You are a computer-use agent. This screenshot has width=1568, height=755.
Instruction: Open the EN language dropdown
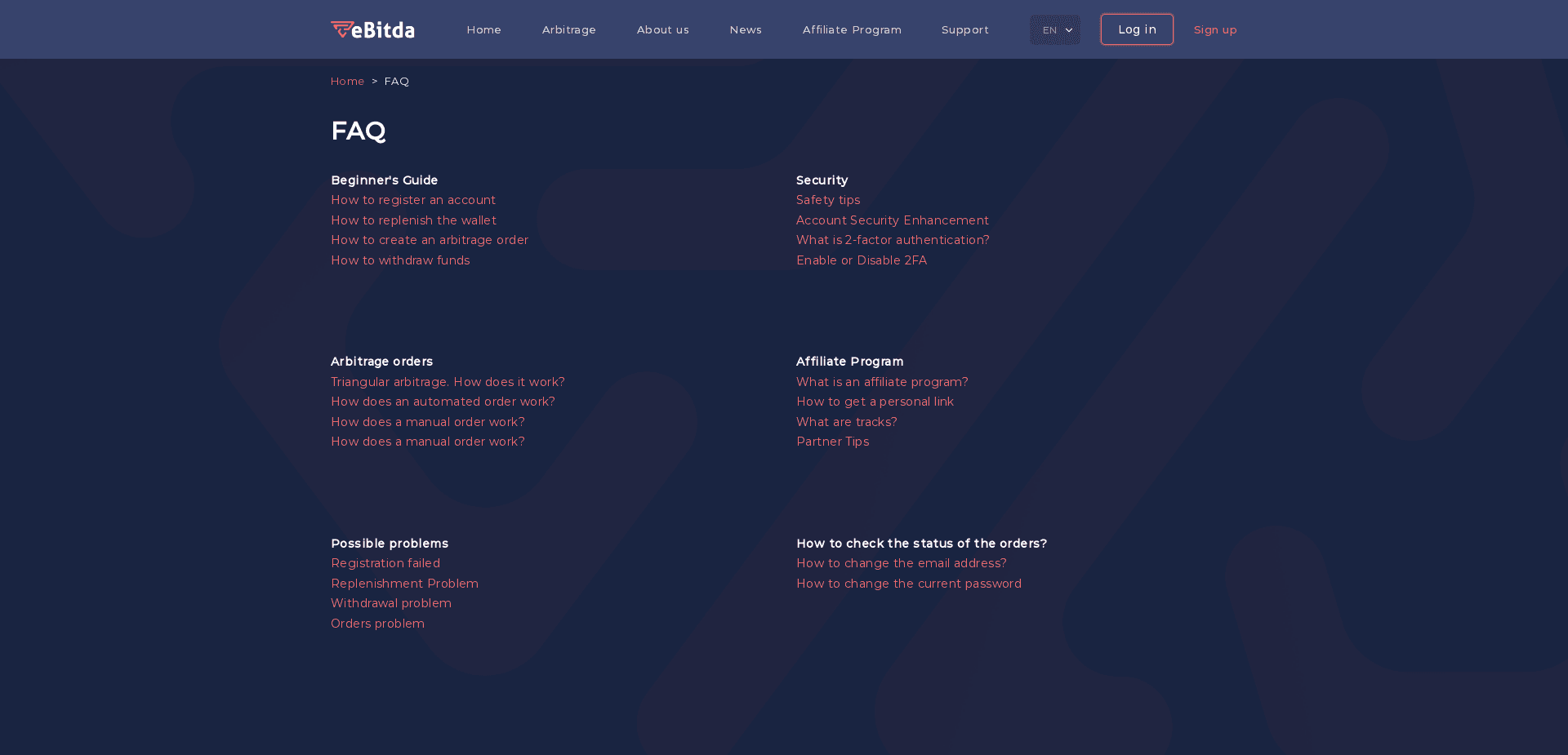[1054, 29]
